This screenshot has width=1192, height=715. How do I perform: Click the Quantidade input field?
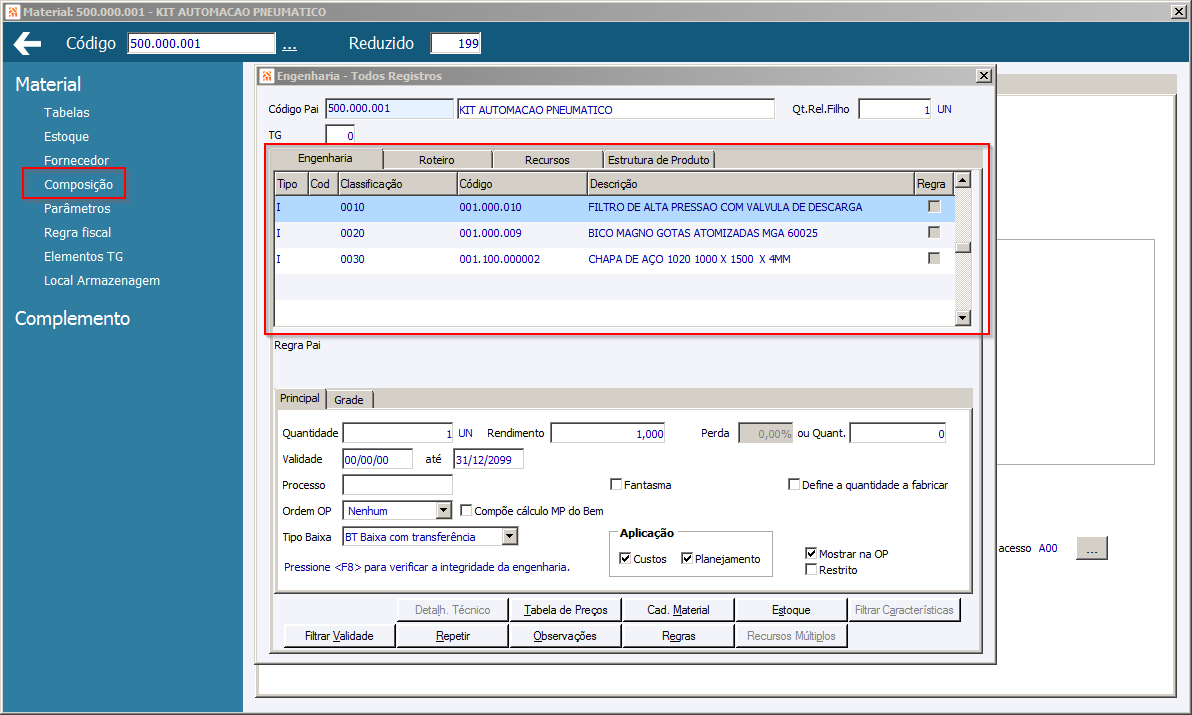coord(397,434)
